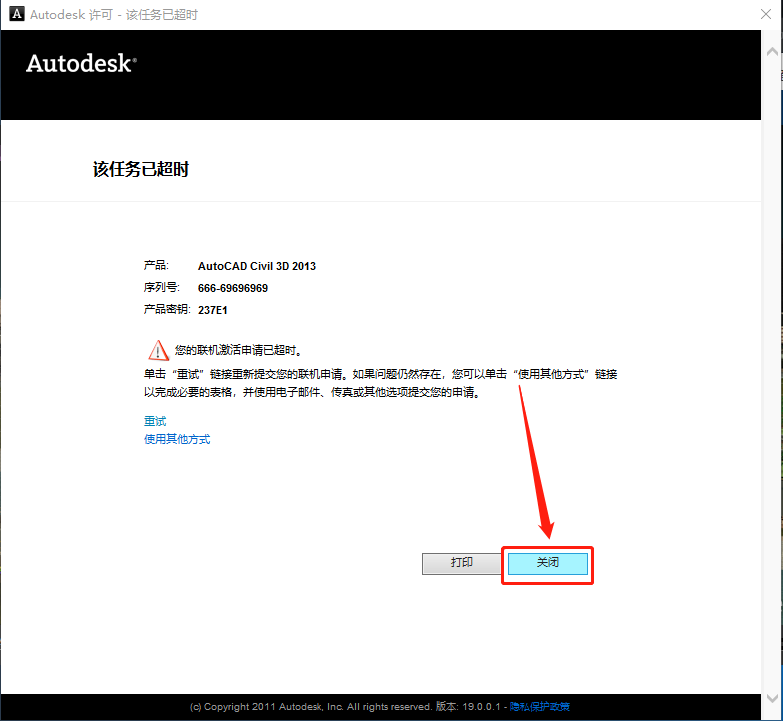Screen dimensions: 783x721
Task: Click the scrollbar up arrow
Action: 772,51
